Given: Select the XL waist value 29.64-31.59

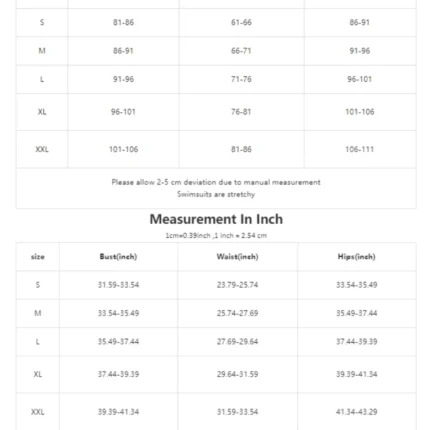Looking at the screenshot, I should point(237,374).
